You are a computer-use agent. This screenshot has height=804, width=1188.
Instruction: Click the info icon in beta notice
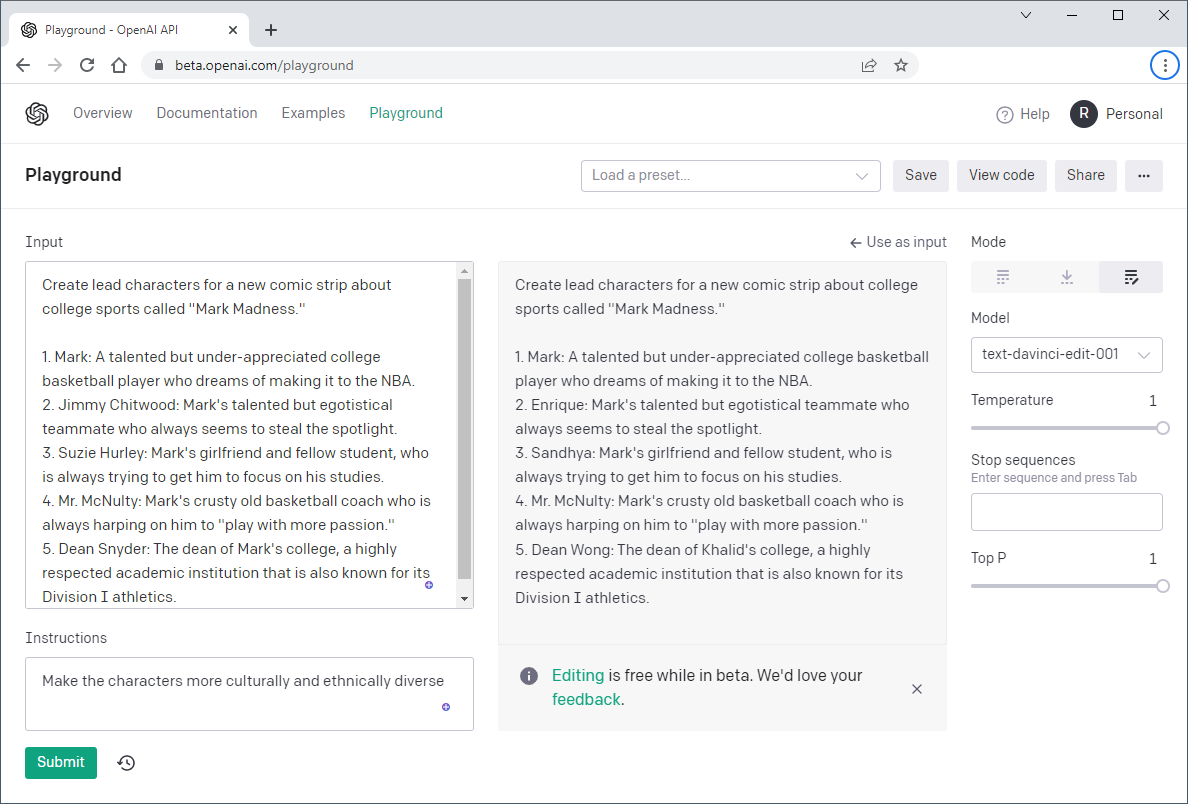(529, 676)
